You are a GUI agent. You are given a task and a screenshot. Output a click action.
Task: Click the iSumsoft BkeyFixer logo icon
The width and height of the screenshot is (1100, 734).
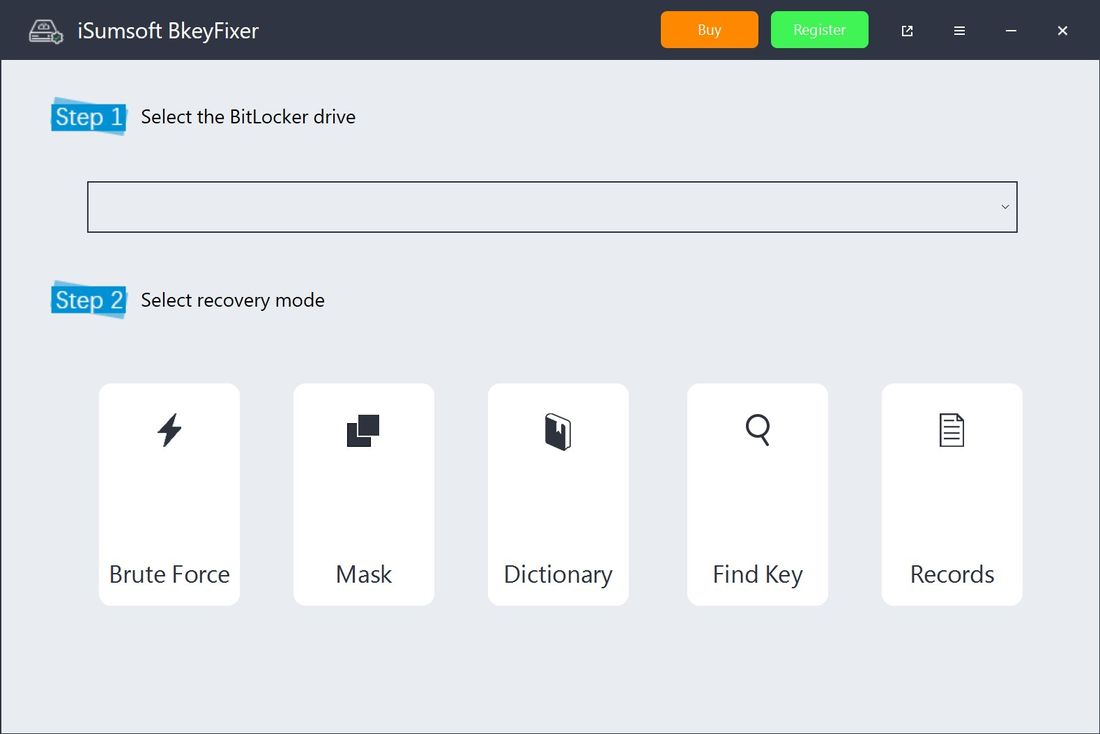[x=45, y=30]
